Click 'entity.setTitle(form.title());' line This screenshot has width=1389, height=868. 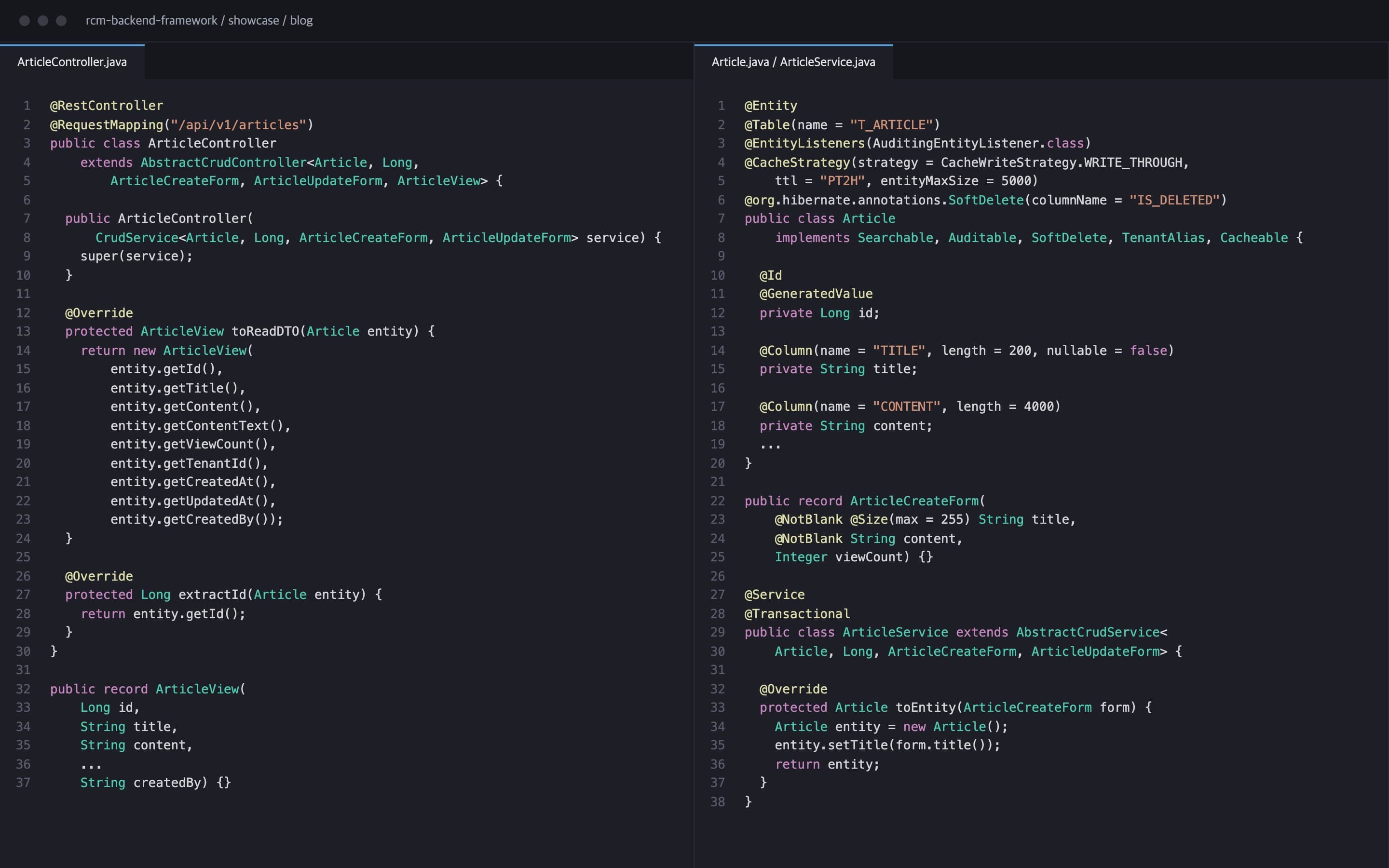point(887,745)
